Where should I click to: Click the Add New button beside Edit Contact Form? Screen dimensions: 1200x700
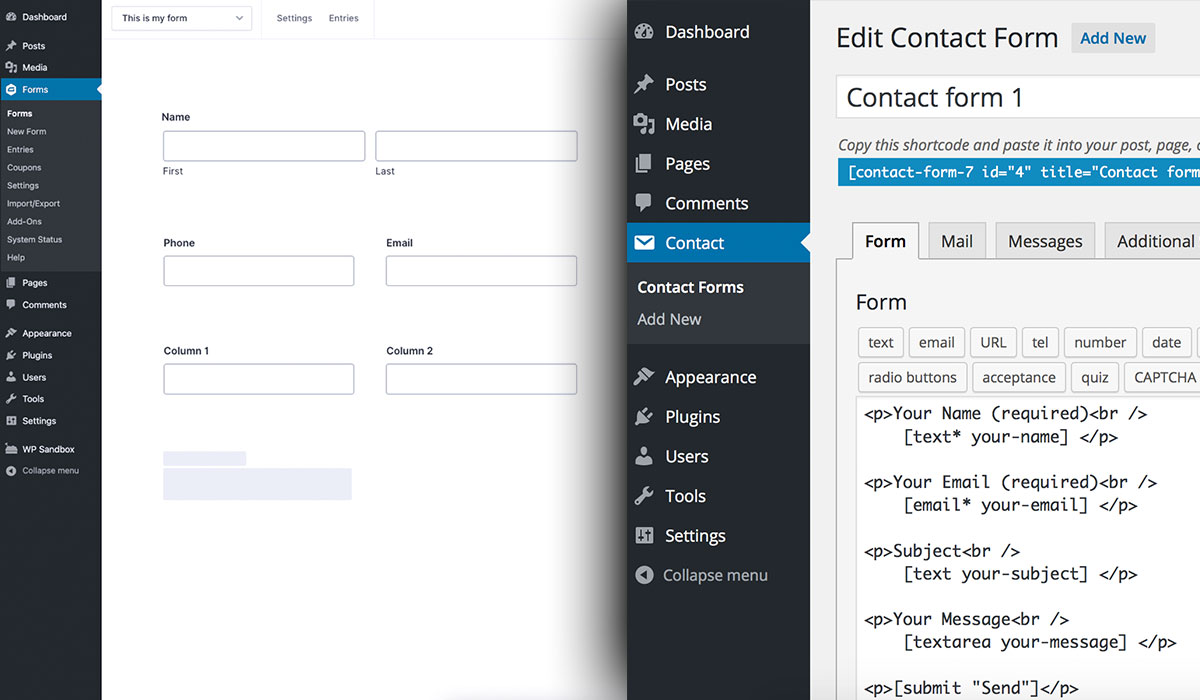click(1113, 37)
